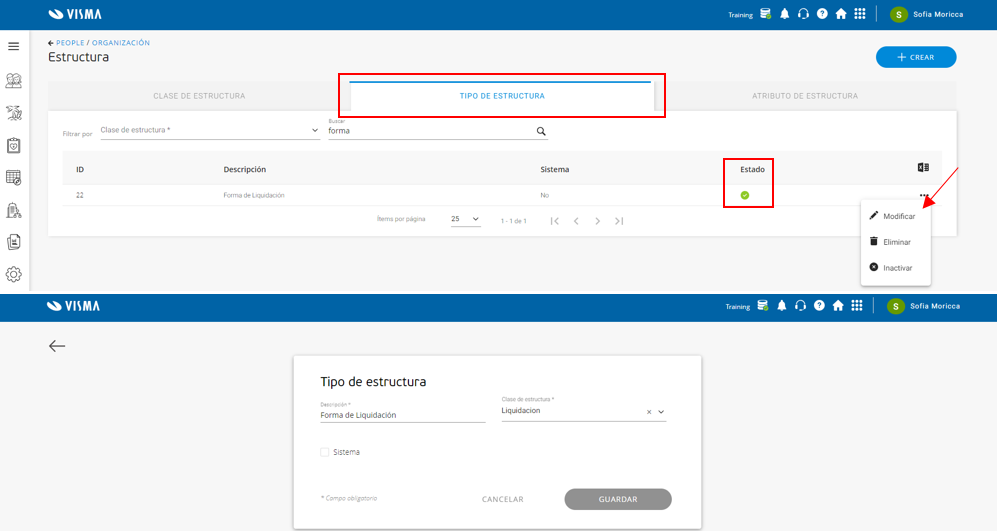The image size is (997, 531).
Task: Click the GUARDAR button
Action: pyautogui.click(x=618, y=499)
